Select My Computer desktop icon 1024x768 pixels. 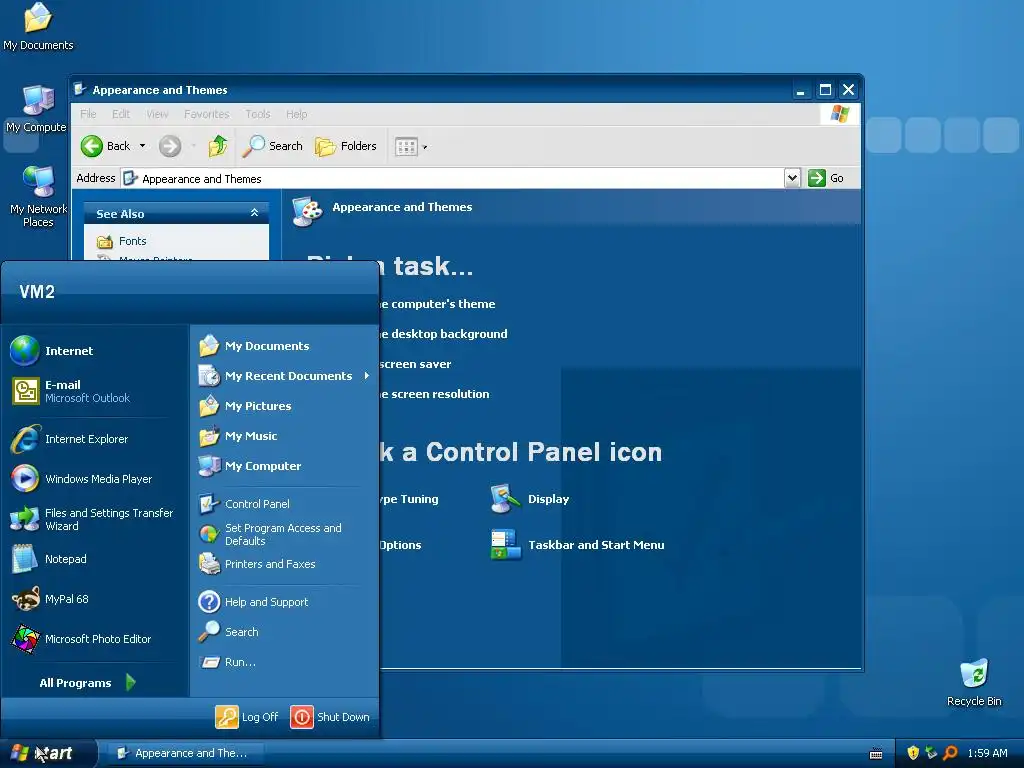pos(37,109)
